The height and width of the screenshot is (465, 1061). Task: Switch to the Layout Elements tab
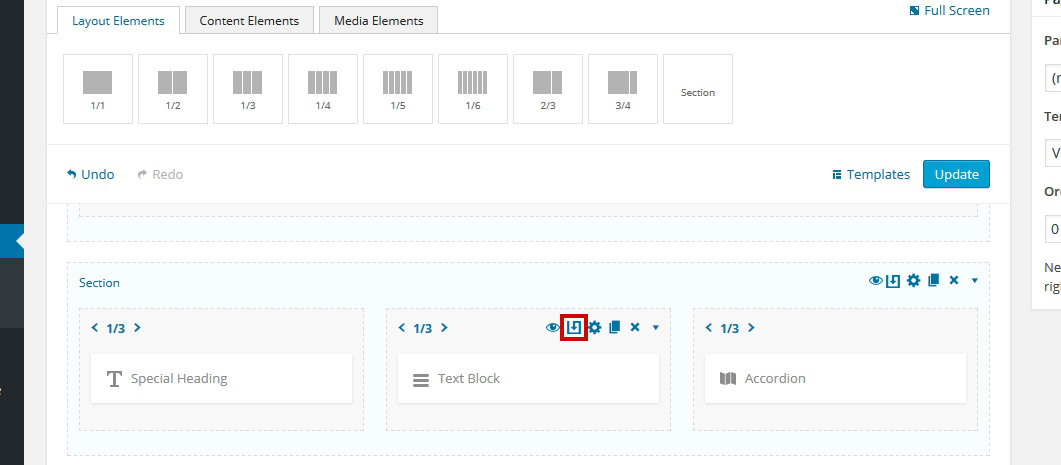click(x=118, y=20)
